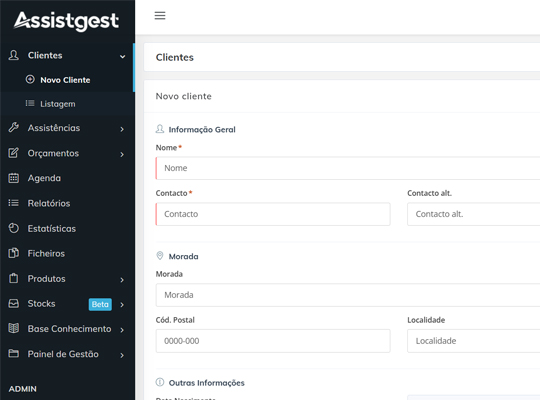Focus the Contacto alt. input field
This screenshot has height=400, width=540.
click(x=474, y=214)
